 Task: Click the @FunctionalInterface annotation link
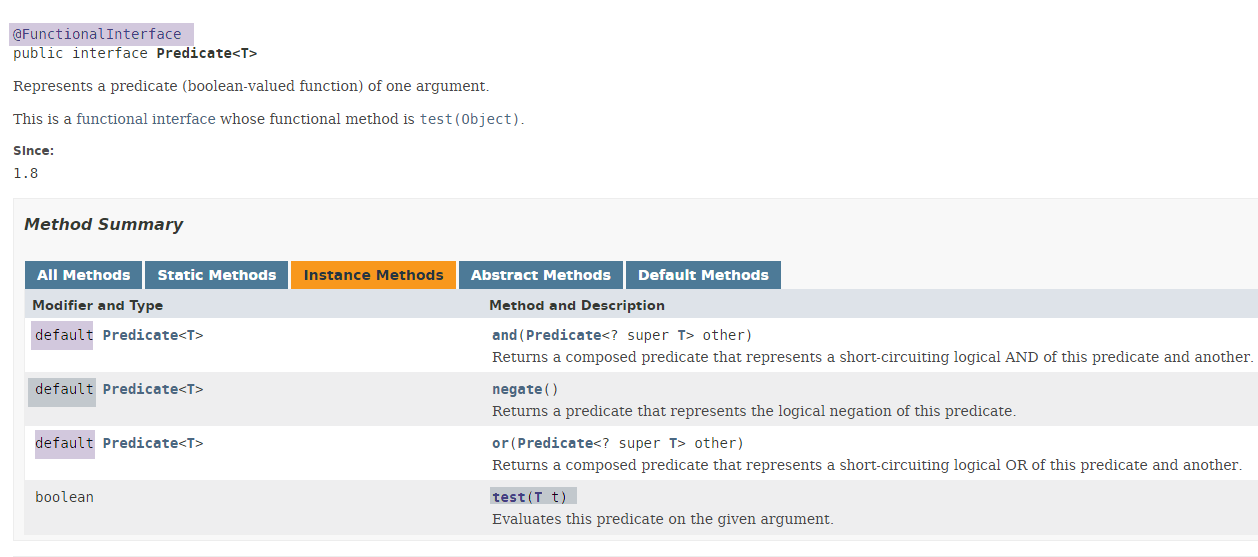(97, 34)
